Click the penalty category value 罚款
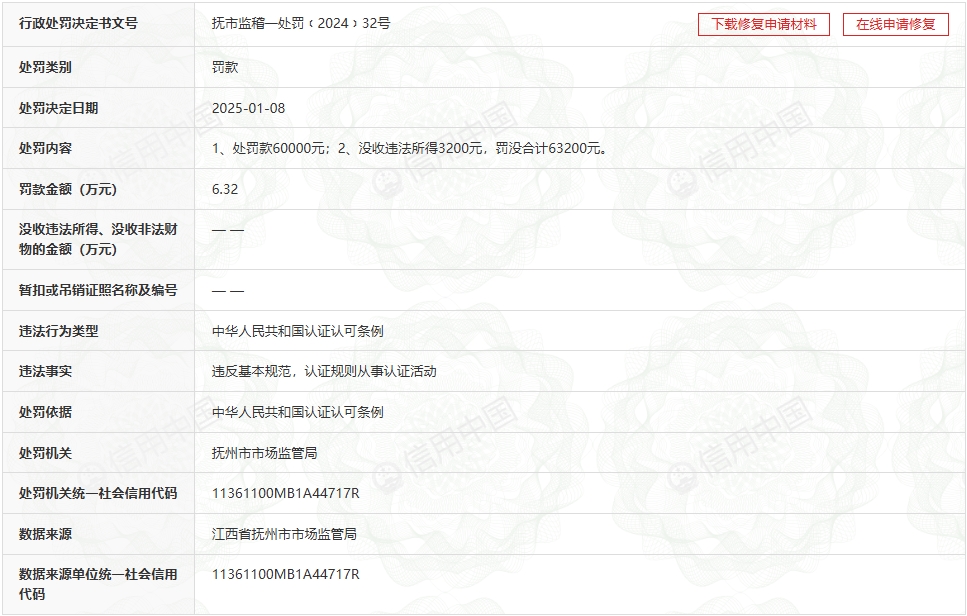Screen dimensions: 967x616 [225, 67]
